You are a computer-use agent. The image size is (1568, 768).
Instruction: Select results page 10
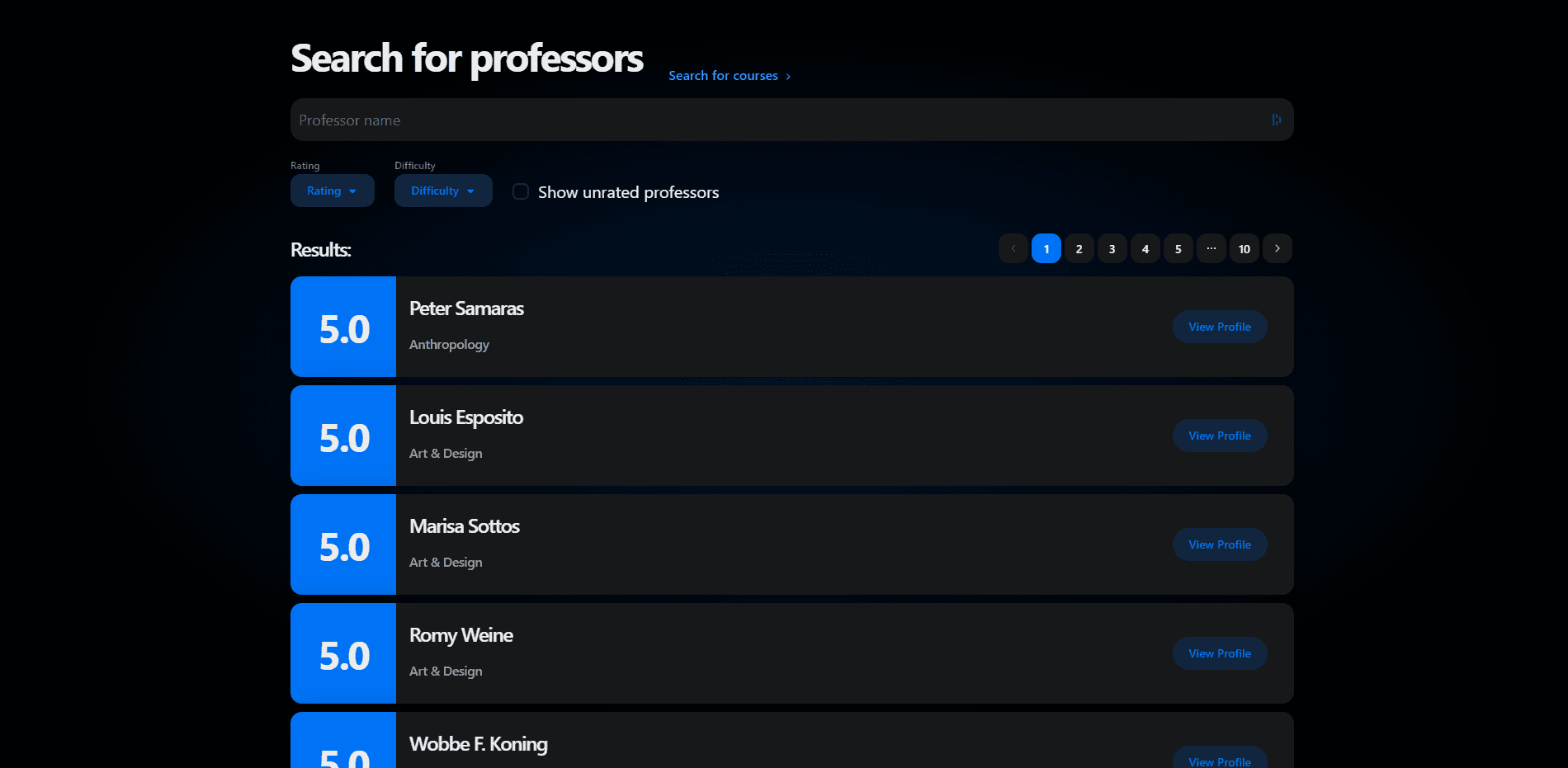[1244, 248]
